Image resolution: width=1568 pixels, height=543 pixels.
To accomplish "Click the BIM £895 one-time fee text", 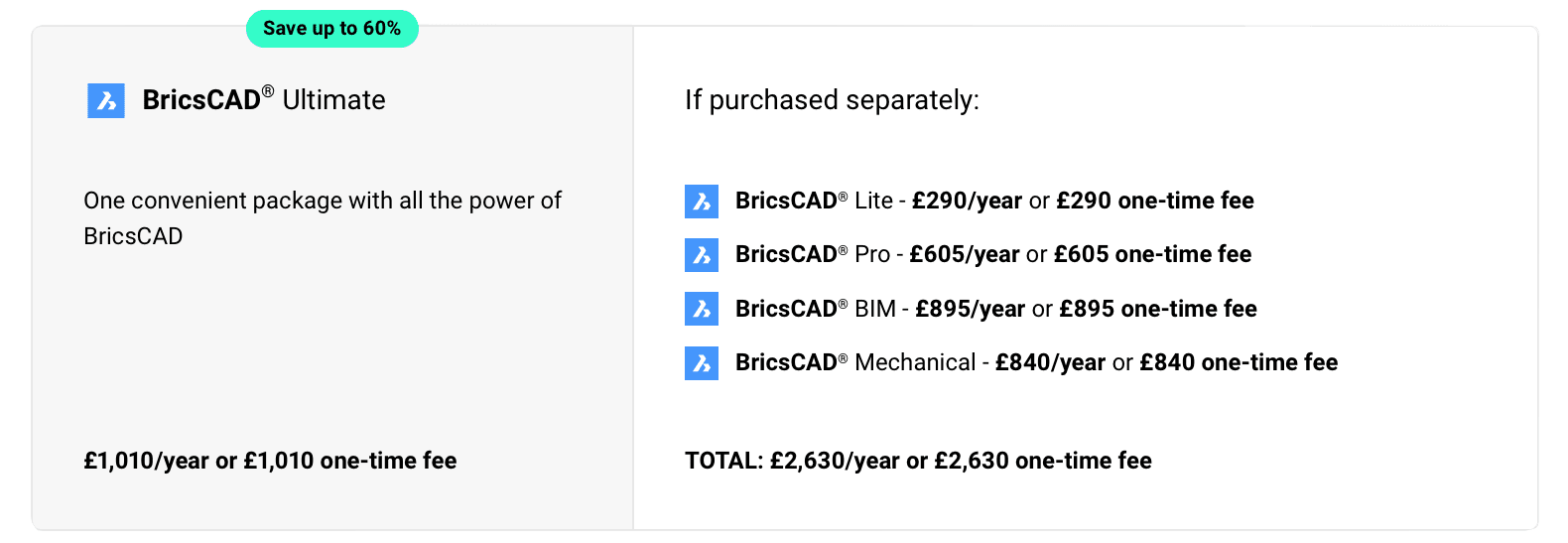I will tap(1158, 310).
